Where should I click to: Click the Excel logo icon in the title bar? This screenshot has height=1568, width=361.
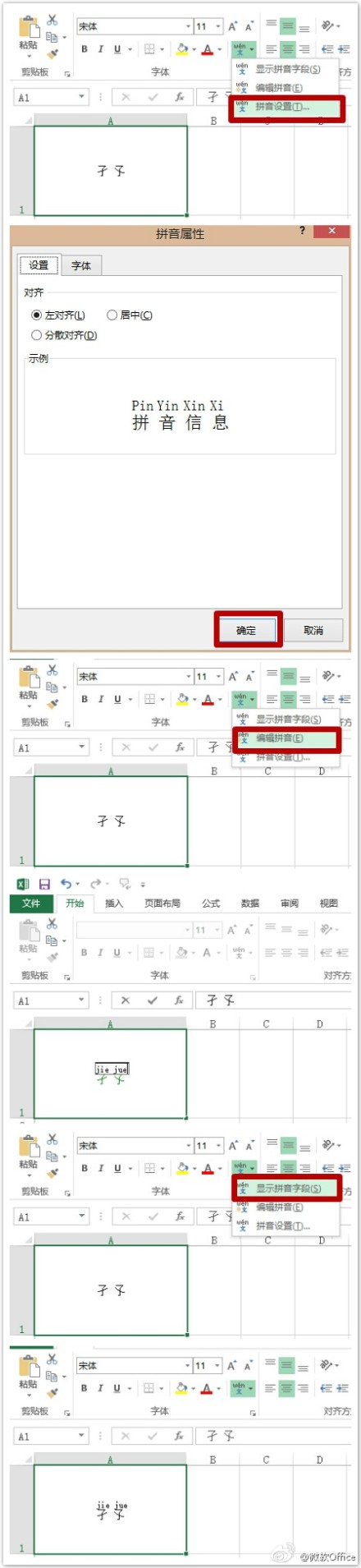[23, 884]
